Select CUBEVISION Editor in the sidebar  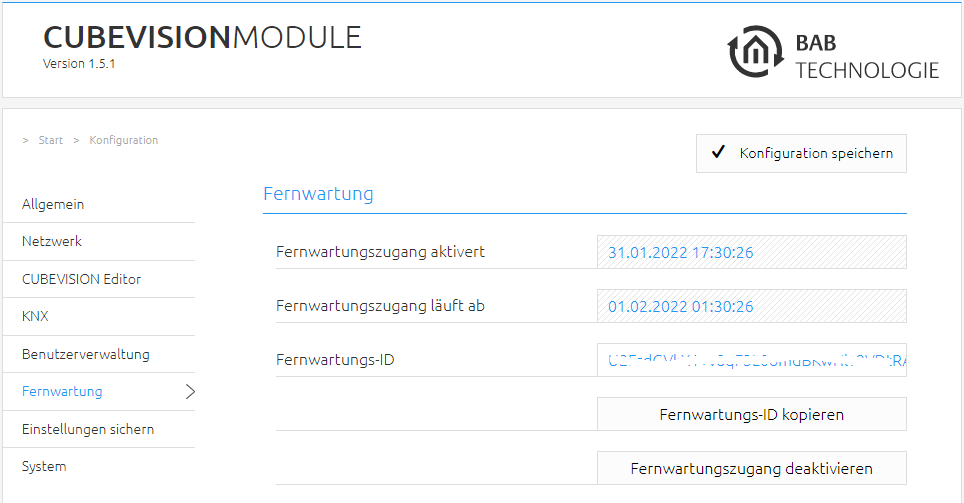point(99,279)
